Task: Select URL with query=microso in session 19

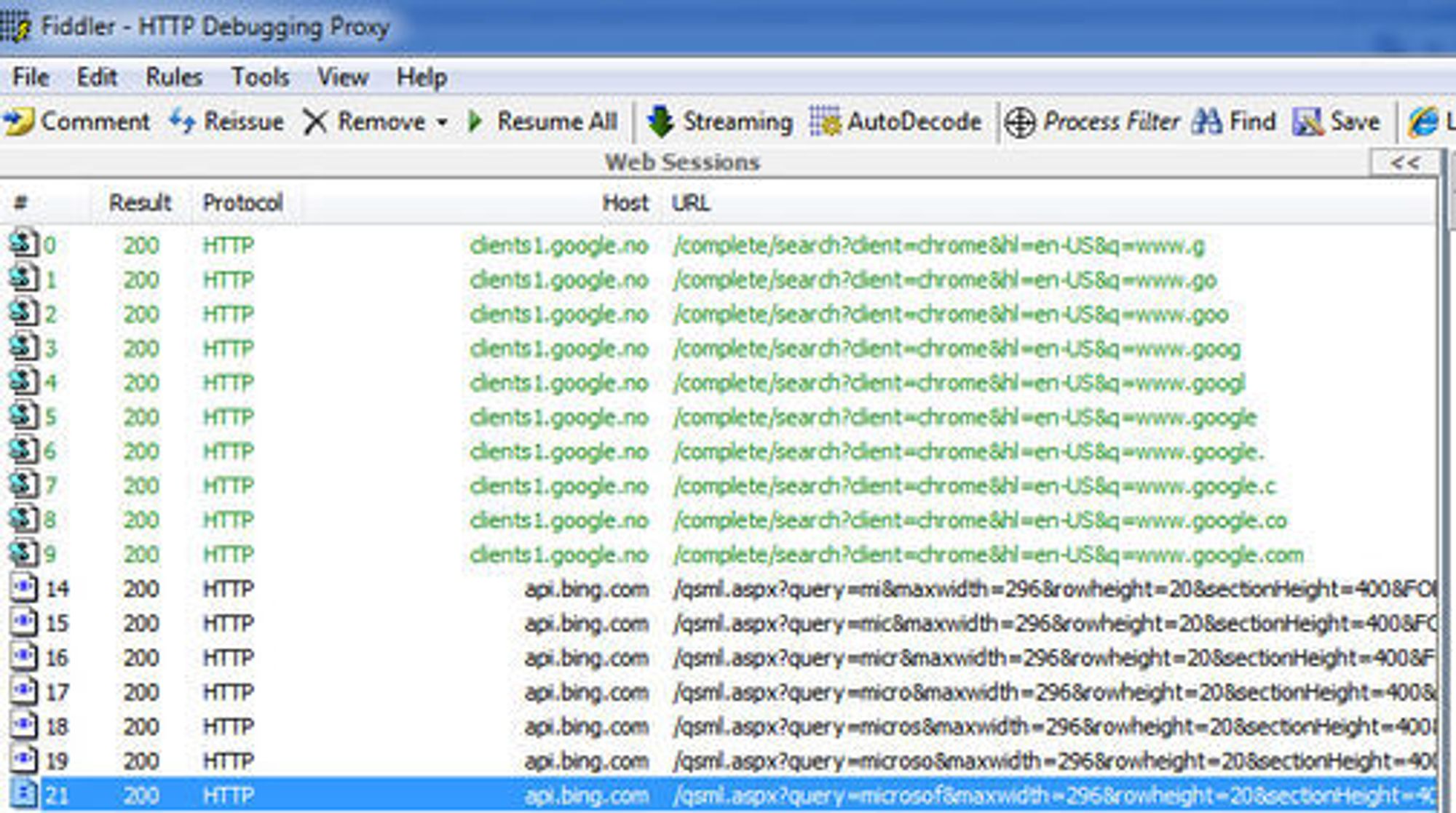Action: 1053,761
